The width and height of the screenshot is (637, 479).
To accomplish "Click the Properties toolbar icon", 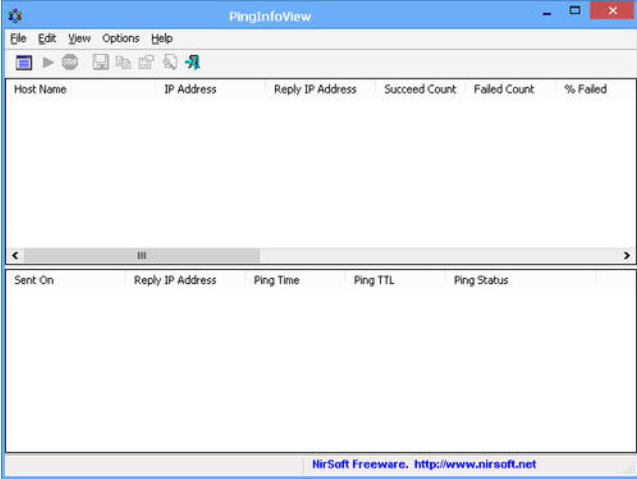I will (x=146, y=62).
